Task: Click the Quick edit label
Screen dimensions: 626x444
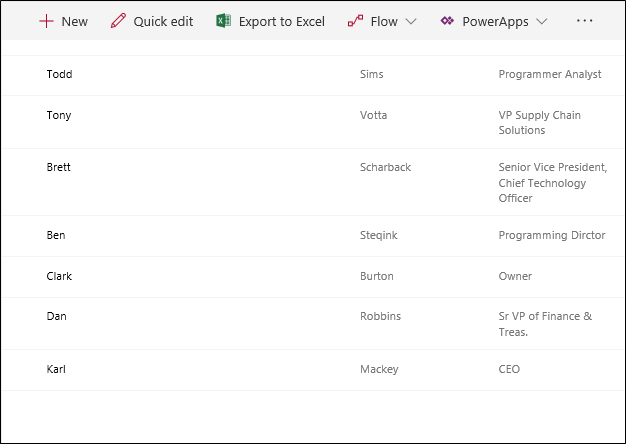Action: (163, 22)
